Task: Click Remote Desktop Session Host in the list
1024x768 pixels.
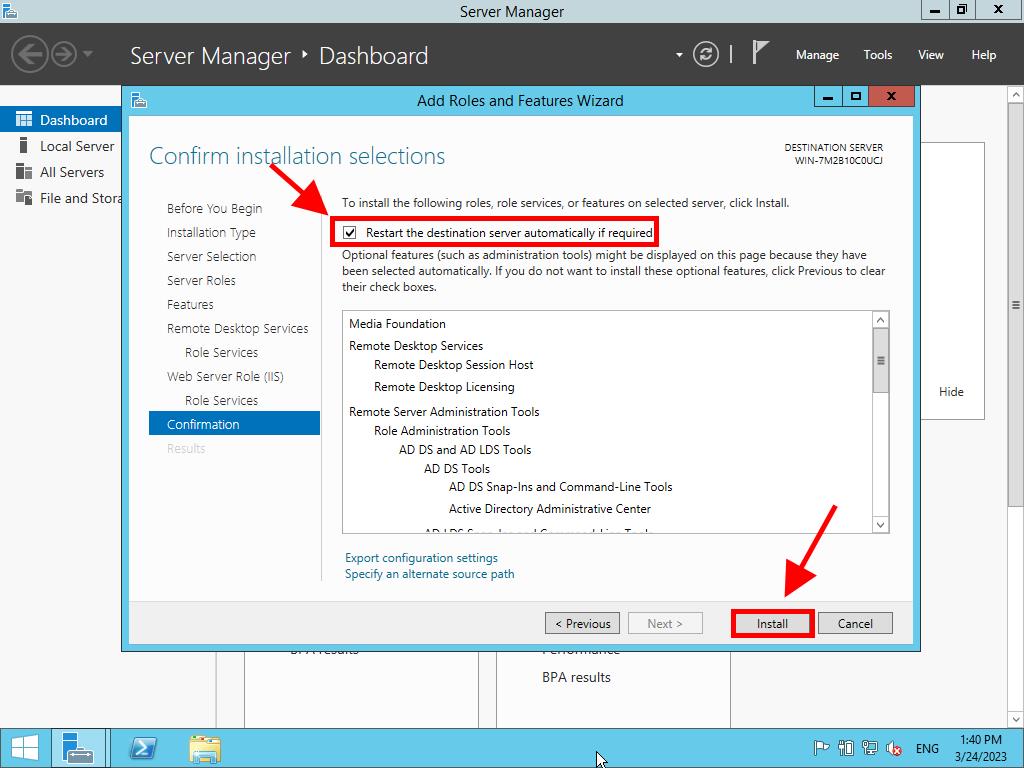Action: 453,365
